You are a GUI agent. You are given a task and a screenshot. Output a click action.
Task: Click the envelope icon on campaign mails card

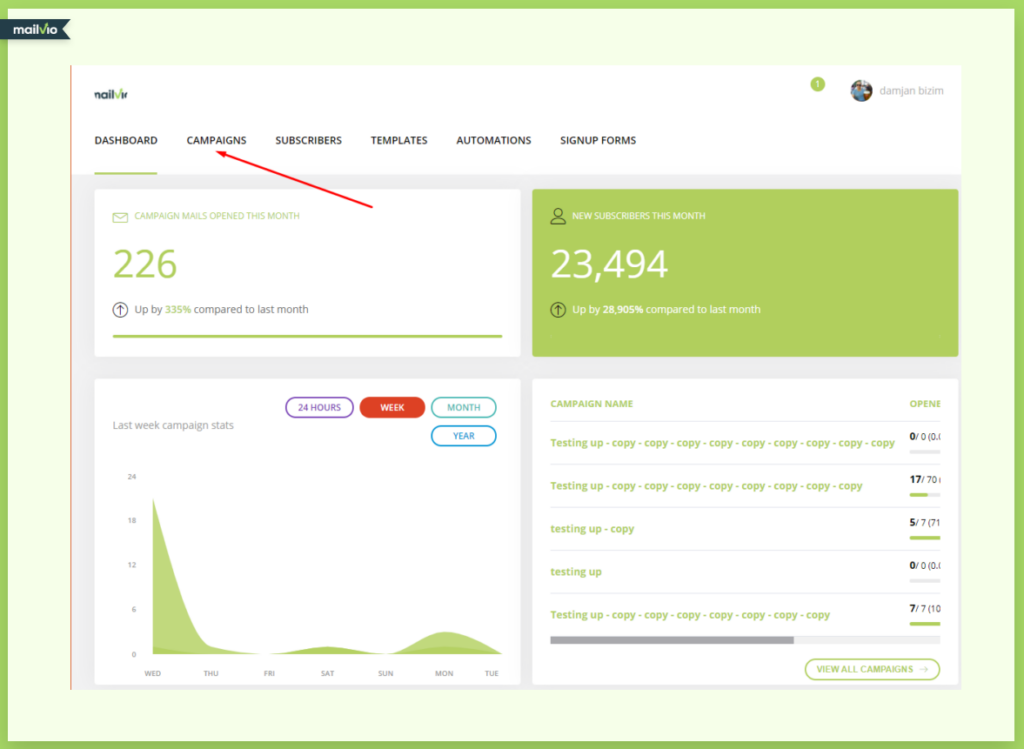pos(121,215)
